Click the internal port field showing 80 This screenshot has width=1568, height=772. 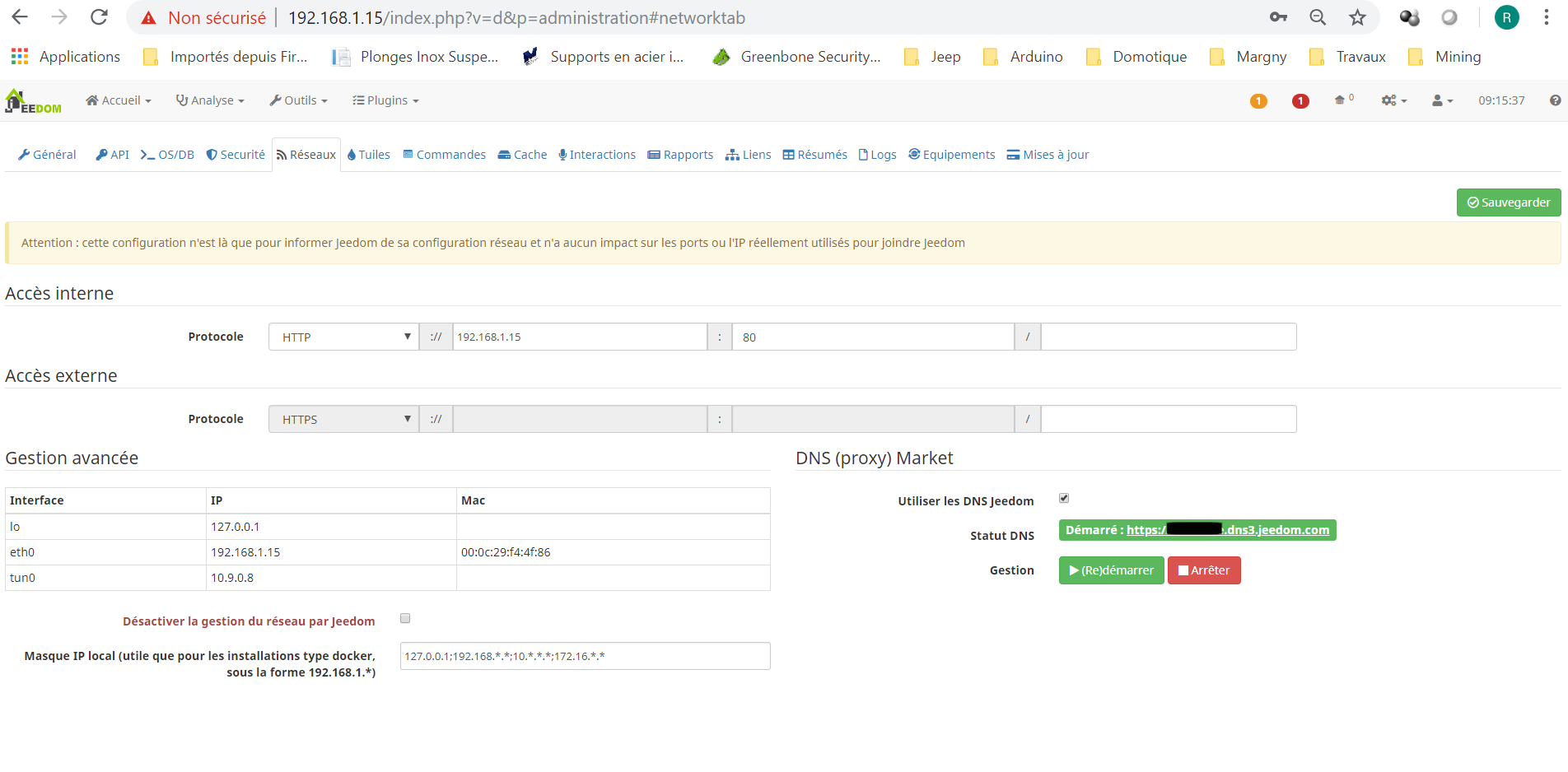click(873, 337)
